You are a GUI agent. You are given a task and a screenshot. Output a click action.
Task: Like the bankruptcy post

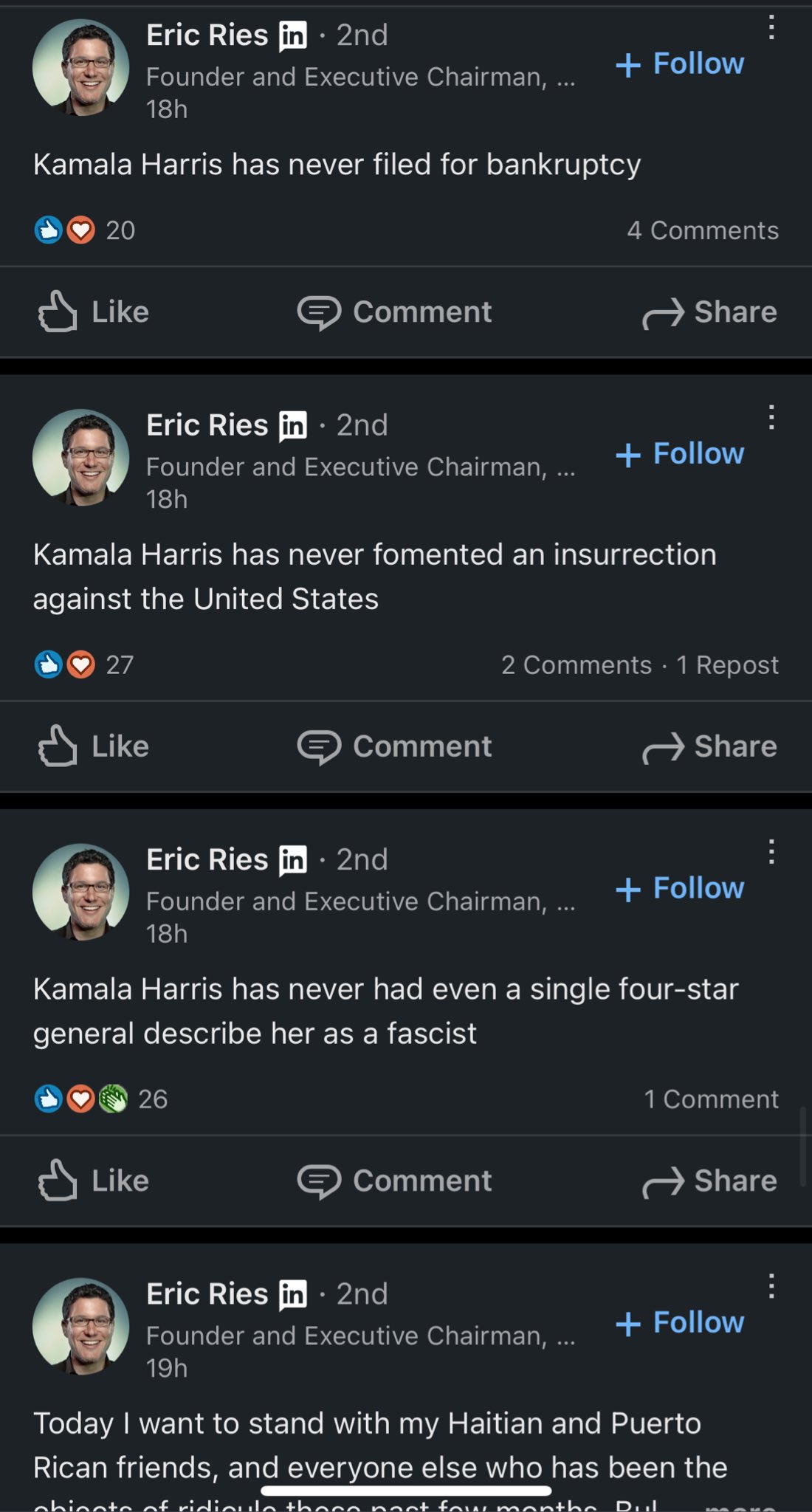[94, 312]
